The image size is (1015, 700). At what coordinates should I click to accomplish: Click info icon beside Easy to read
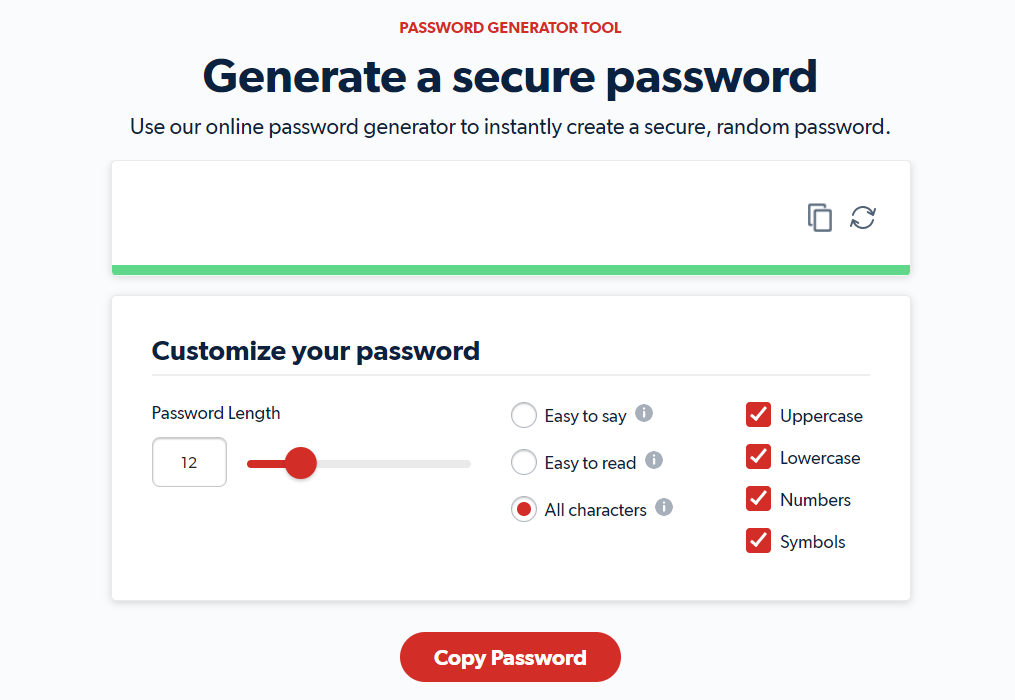[x=654, y=460]
